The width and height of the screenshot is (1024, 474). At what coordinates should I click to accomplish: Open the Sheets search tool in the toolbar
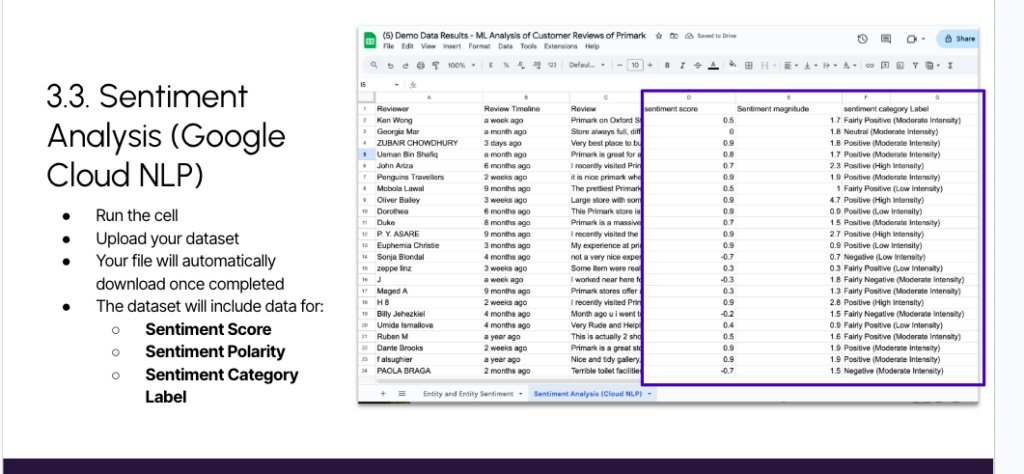click(374, 65)
